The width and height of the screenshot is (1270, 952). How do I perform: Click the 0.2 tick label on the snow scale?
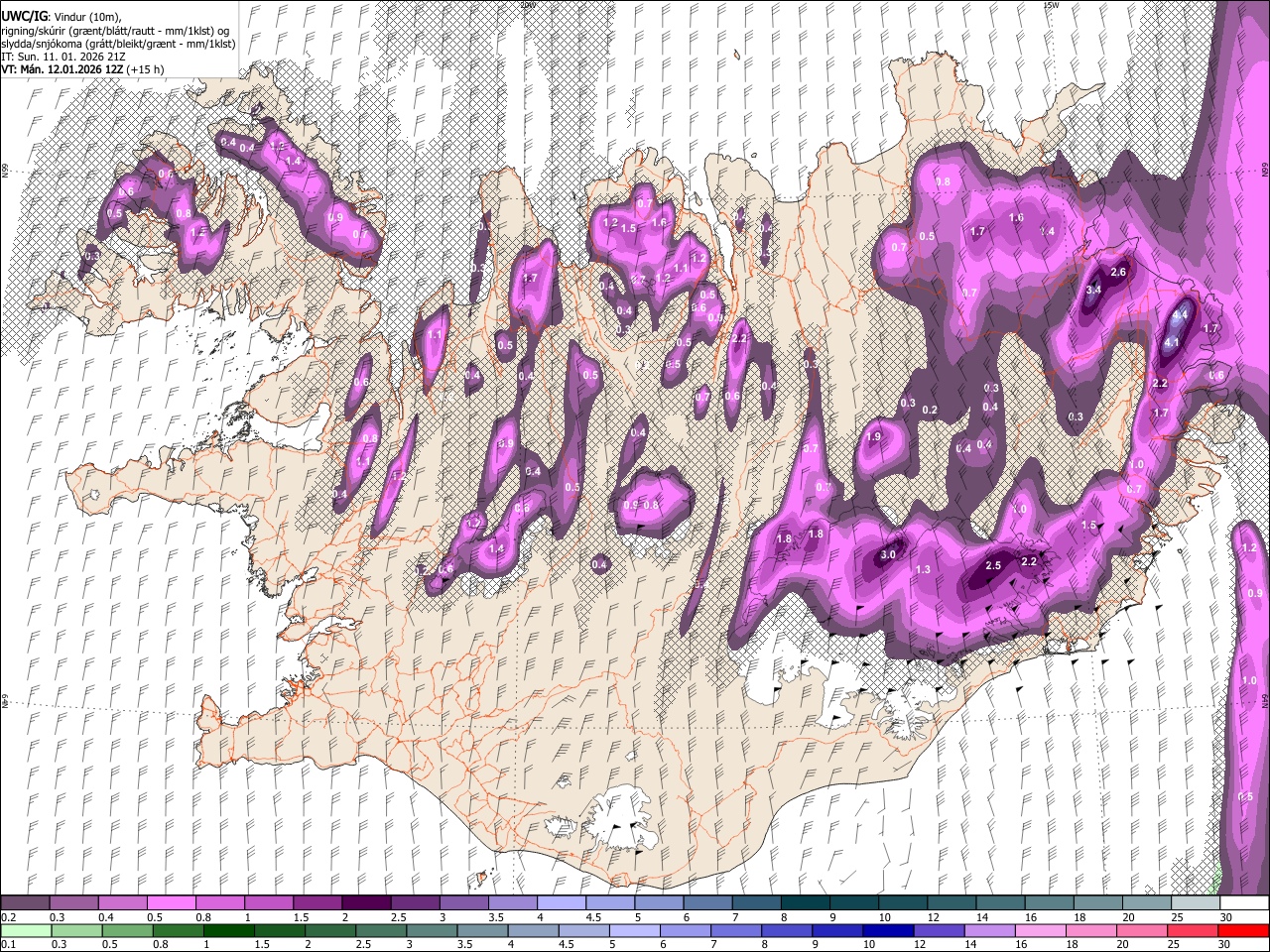[x=8, y=917]
